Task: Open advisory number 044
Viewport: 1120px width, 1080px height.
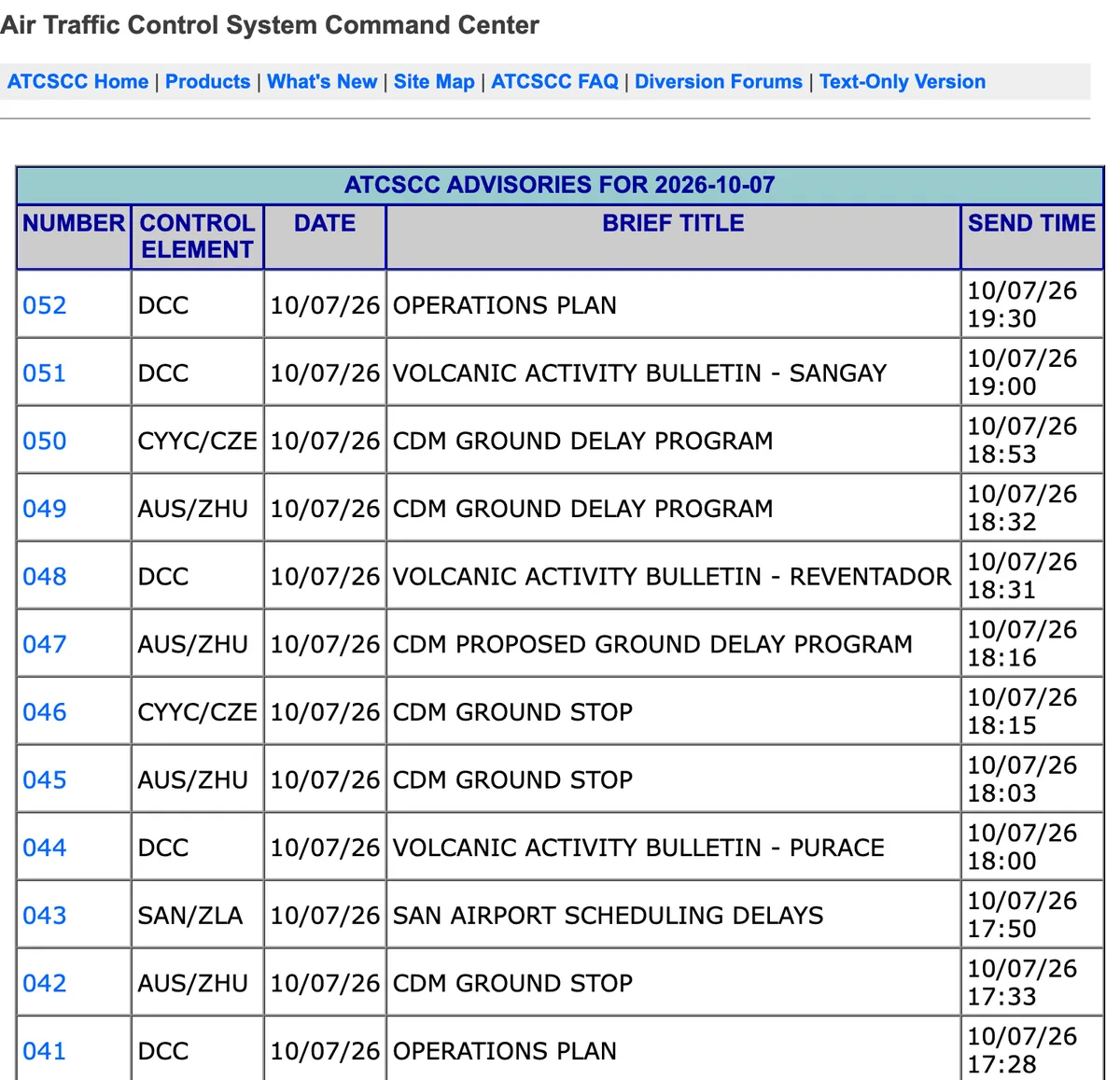Action: coord(45,848)
